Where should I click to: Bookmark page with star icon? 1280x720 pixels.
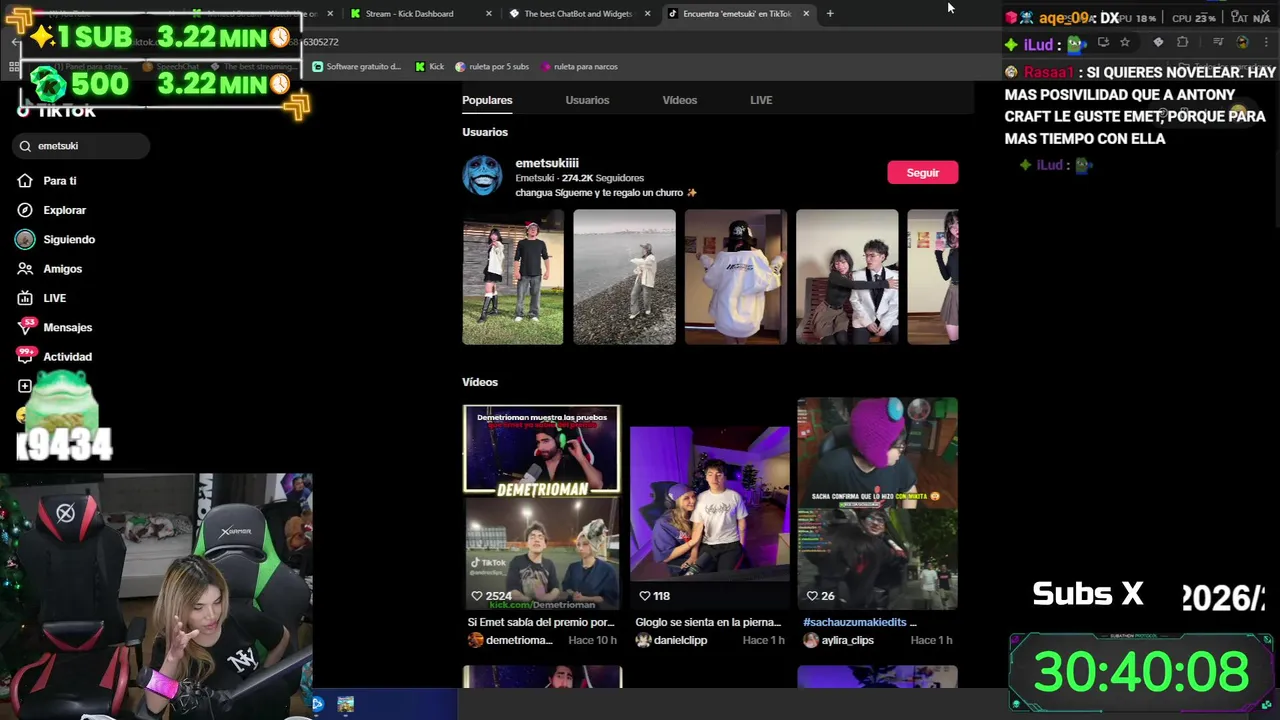pos(1125,42)
